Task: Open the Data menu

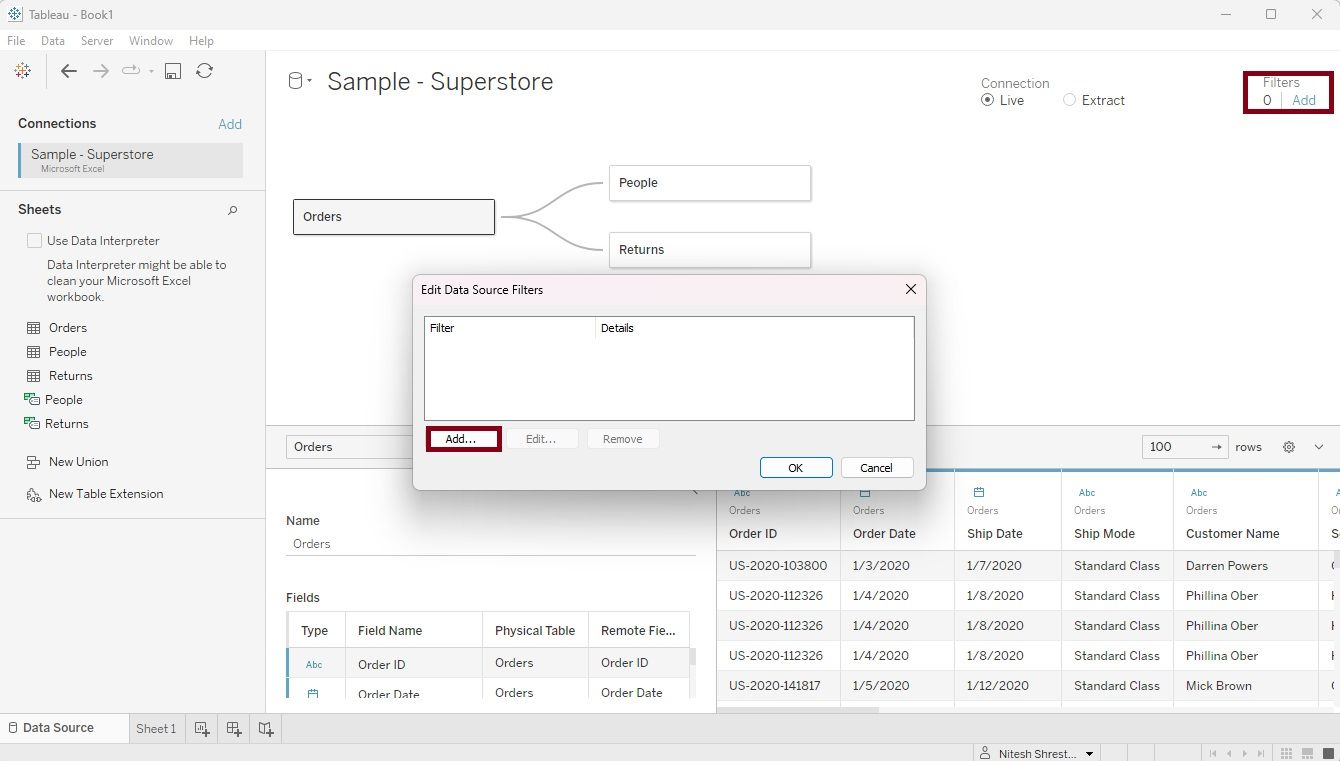Action: (52, 41)
